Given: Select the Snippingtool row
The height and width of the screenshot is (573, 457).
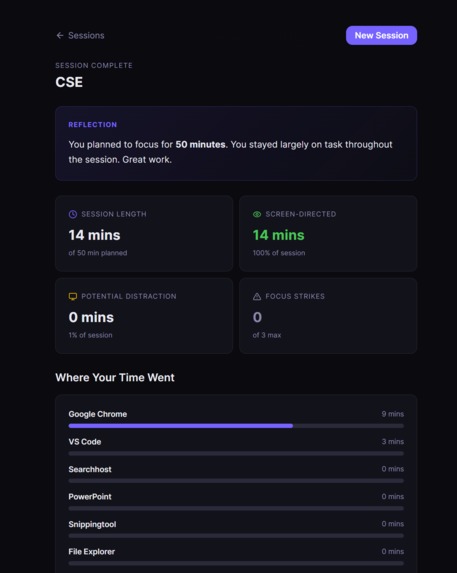Looking at the screenshot, I should click(x=236, y=529).
